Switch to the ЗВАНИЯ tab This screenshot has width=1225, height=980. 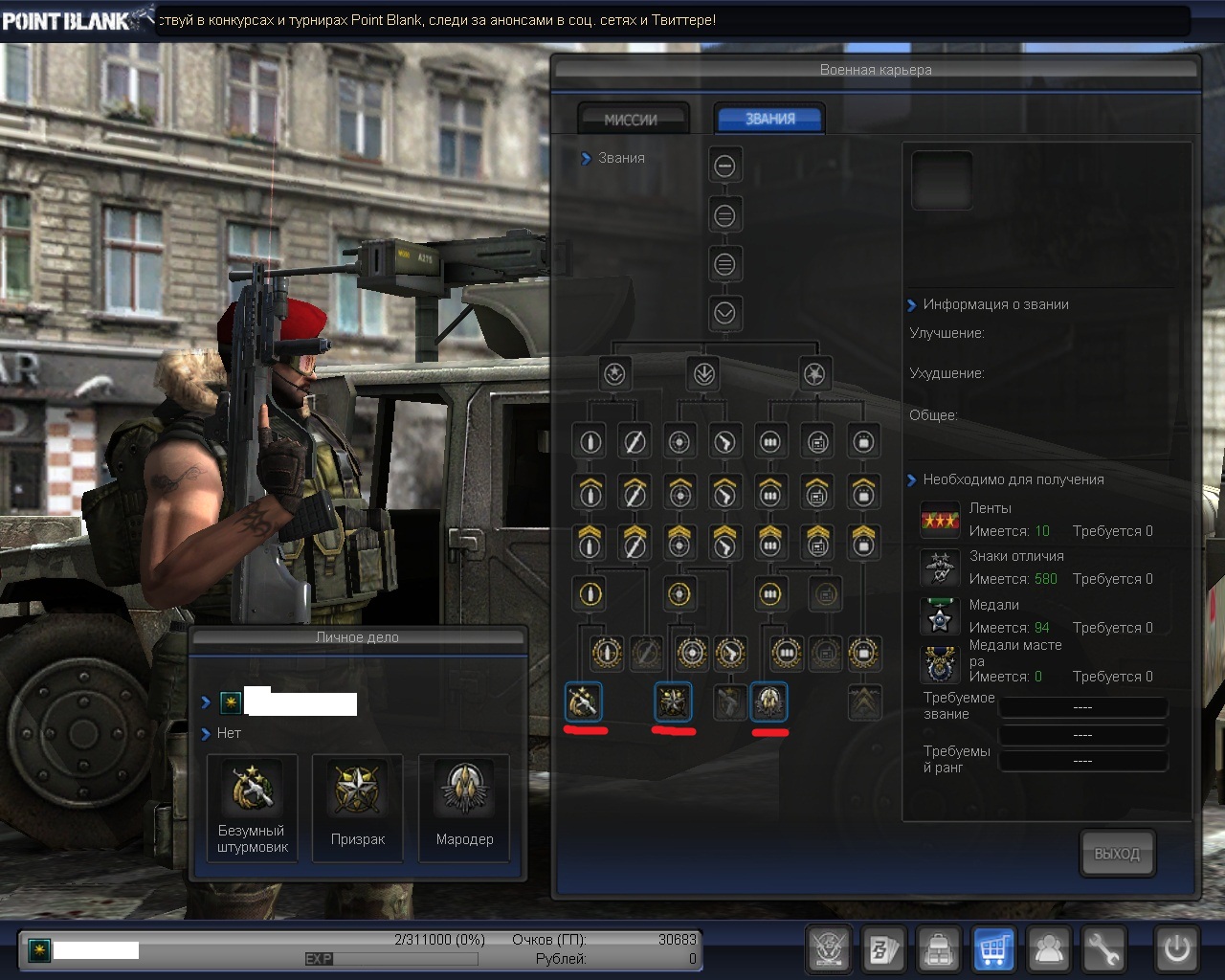point(770,119)
